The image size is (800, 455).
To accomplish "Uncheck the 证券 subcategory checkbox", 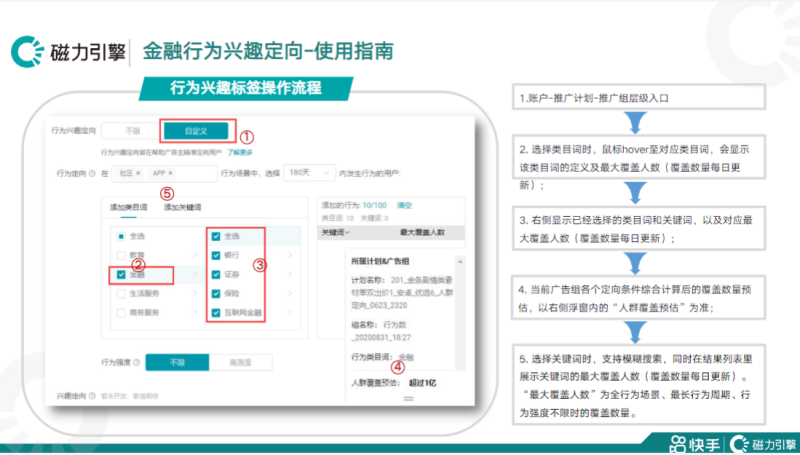I will (216, 274).
